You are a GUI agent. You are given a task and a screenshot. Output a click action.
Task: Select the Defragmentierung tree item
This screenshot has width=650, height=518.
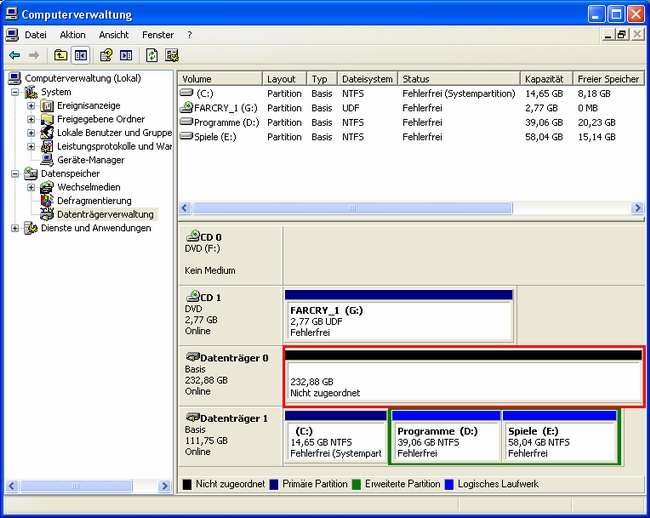tap(94, 201)
